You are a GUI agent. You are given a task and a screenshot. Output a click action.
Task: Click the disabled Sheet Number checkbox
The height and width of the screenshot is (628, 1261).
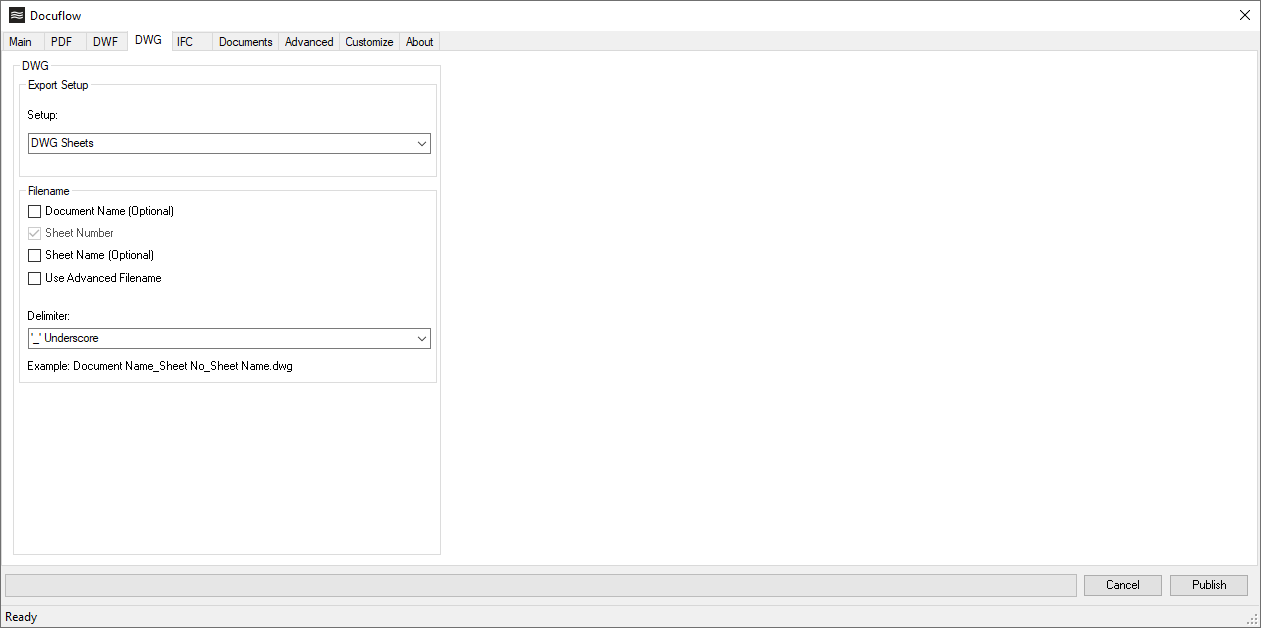[x=34, y=233]
